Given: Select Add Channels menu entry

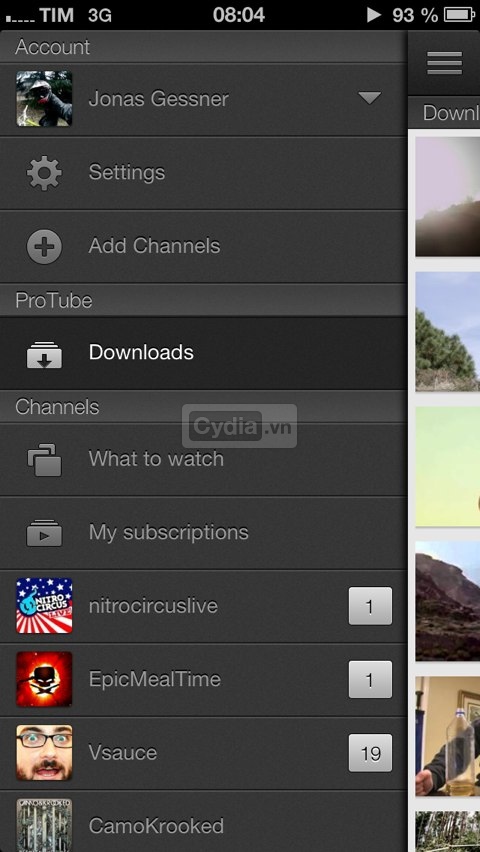Looking at the screenshot, I should tap(203, 246).
